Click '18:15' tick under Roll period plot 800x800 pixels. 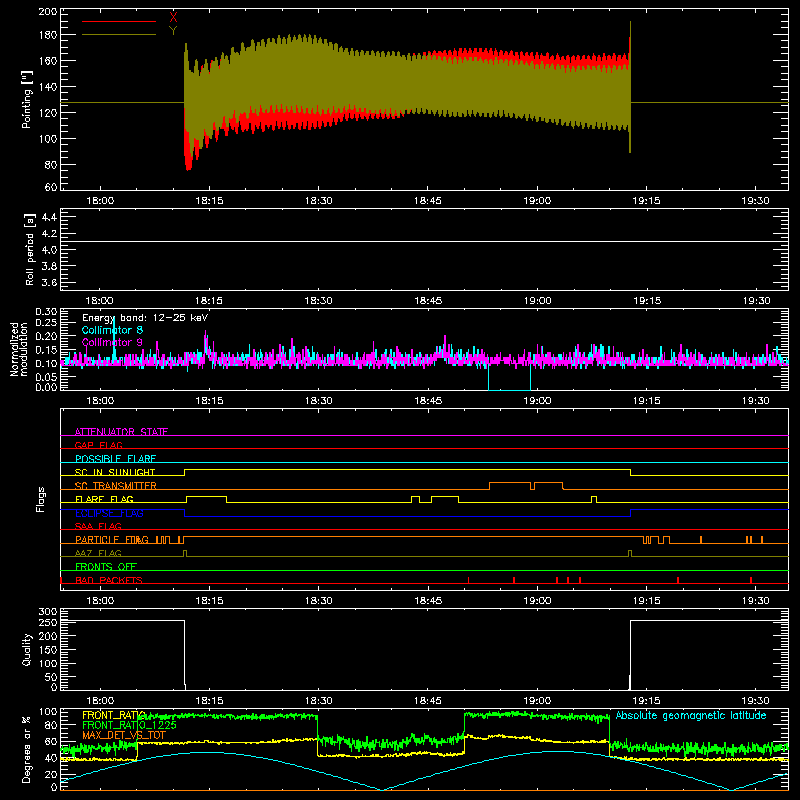coord(209,301)
